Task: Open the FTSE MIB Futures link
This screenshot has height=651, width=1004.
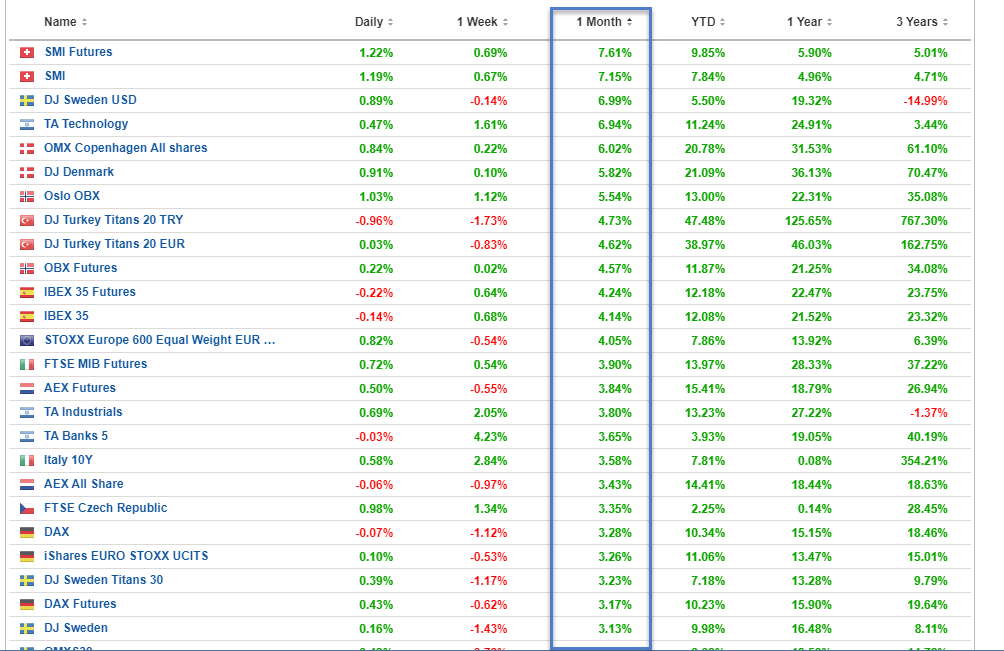Action: [x=95, y=364]
